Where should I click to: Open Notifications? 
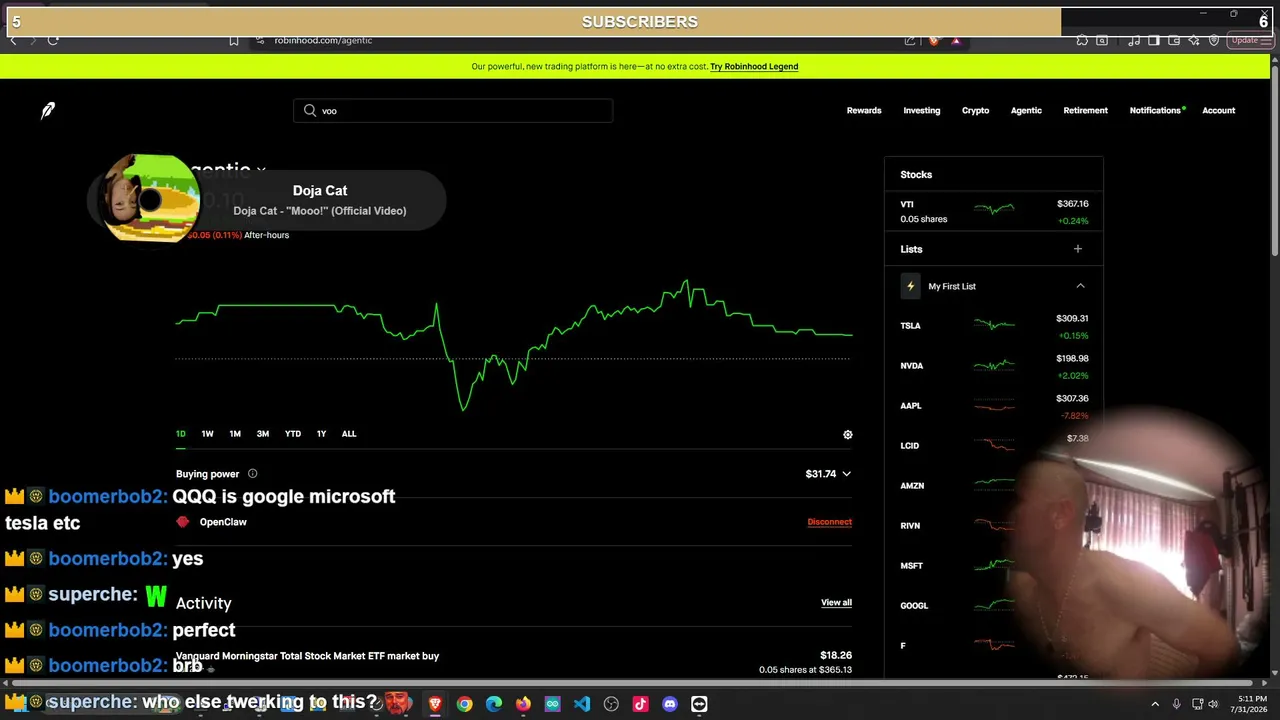(1155, 110)
